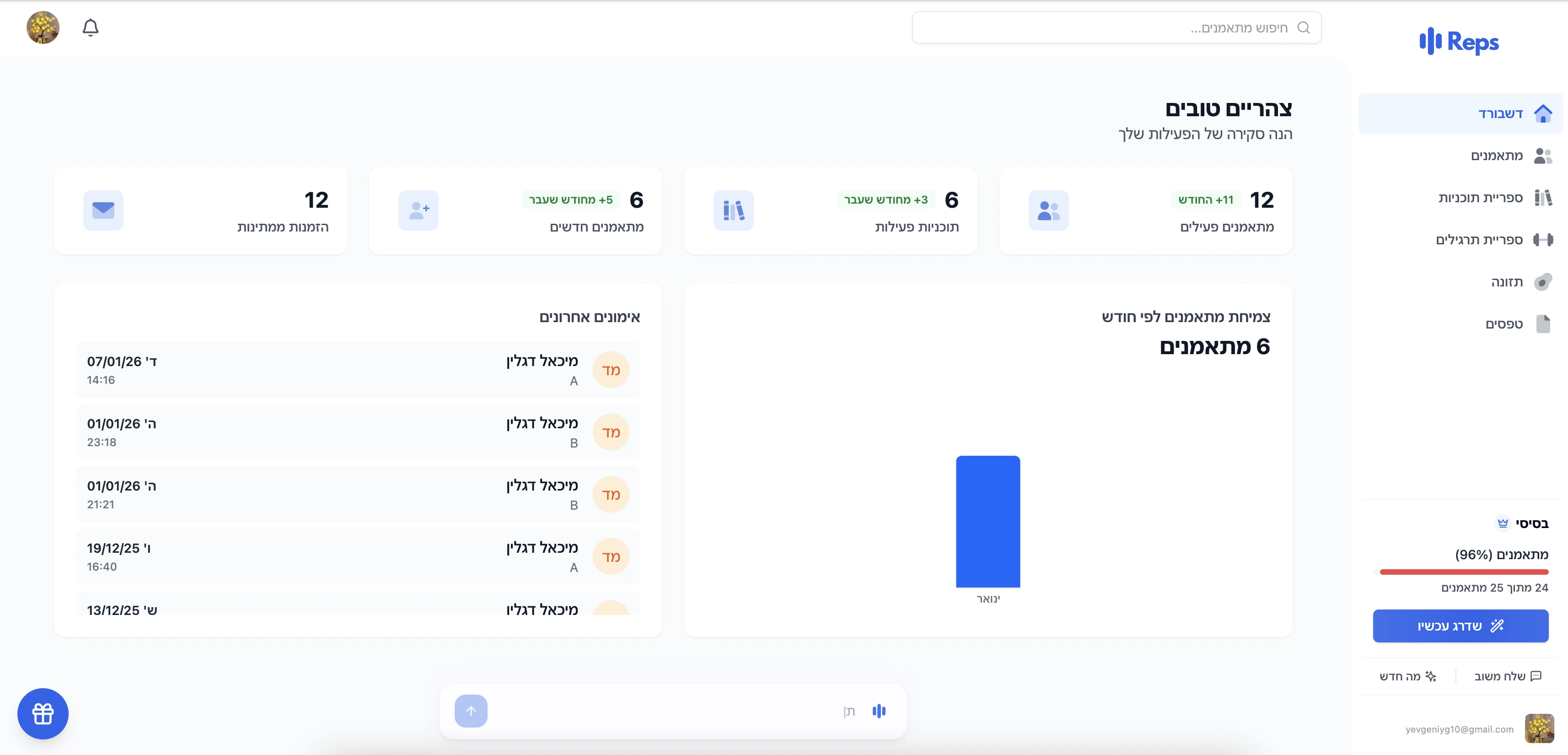Open your profile avatar picture
1568x755 pixels.
pyautogui.click(x=43, y=27)
